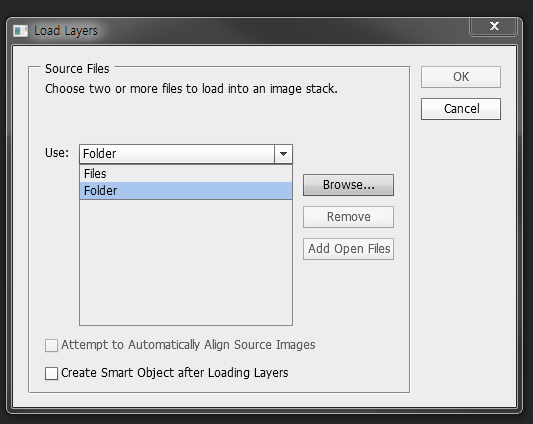Screen dimensions: 533x424
Task: Click the Remove button
Action: coord(348,217)
